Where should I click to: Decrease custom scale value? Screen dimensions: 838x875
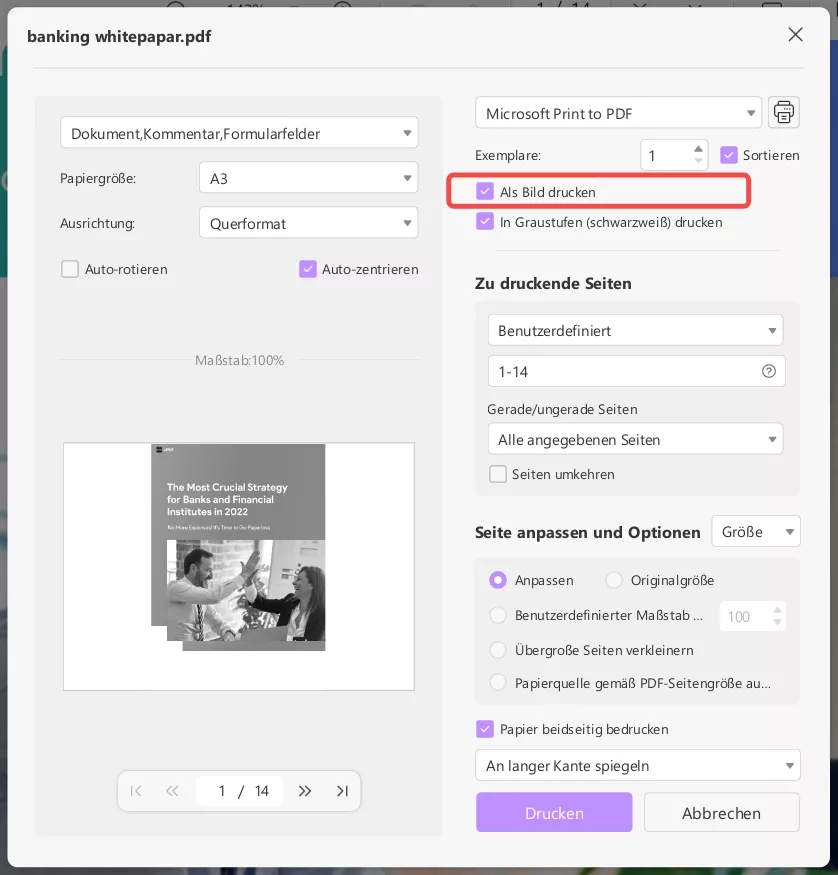777,622
